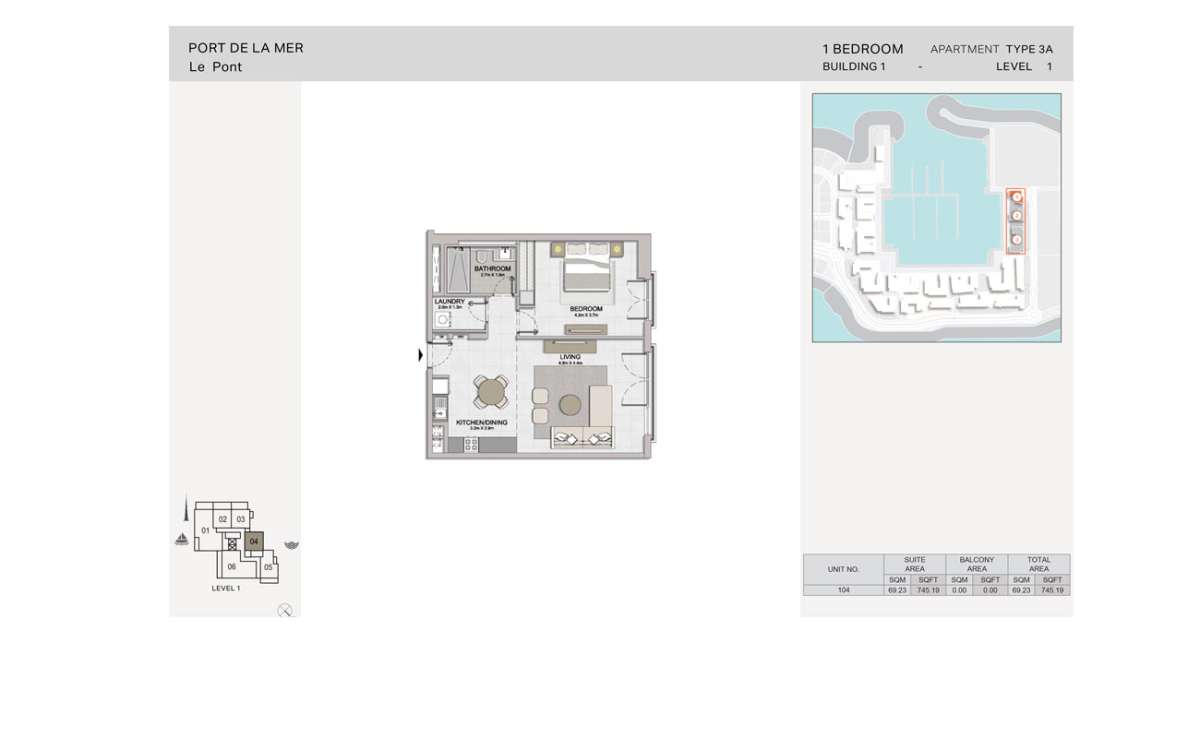Click the sailboat marina icon
This screenshot has height=738, width=1200.
coord(181,541)
